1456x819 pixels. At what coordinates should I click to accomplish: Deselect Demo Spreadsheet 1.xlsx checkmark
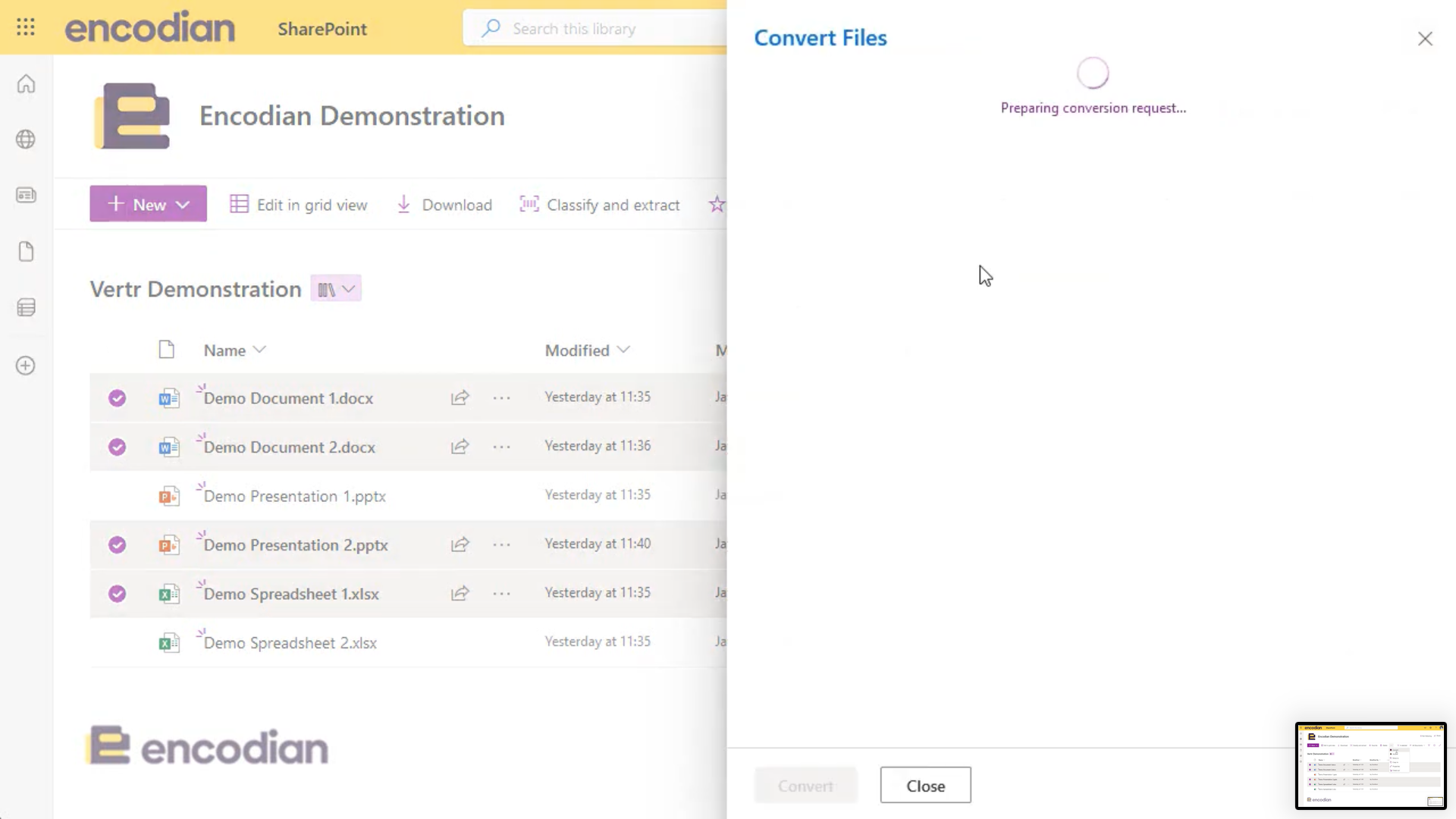117,594
